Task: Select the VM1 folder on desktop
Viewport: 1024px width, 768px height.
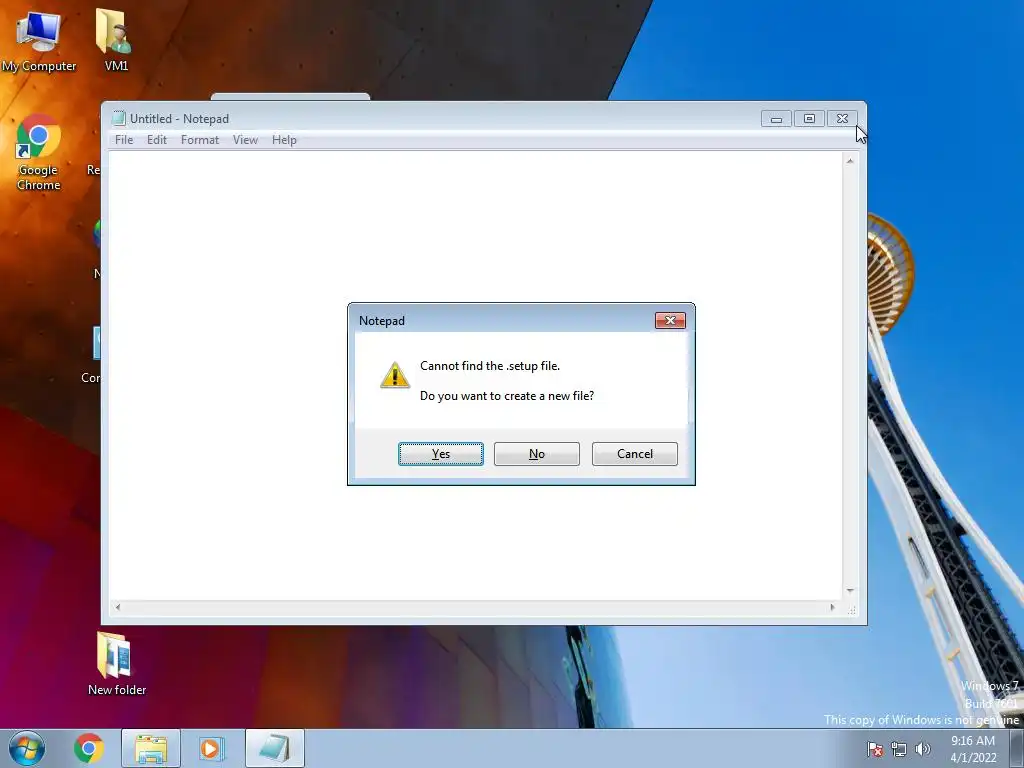Action: pos(116,39)
